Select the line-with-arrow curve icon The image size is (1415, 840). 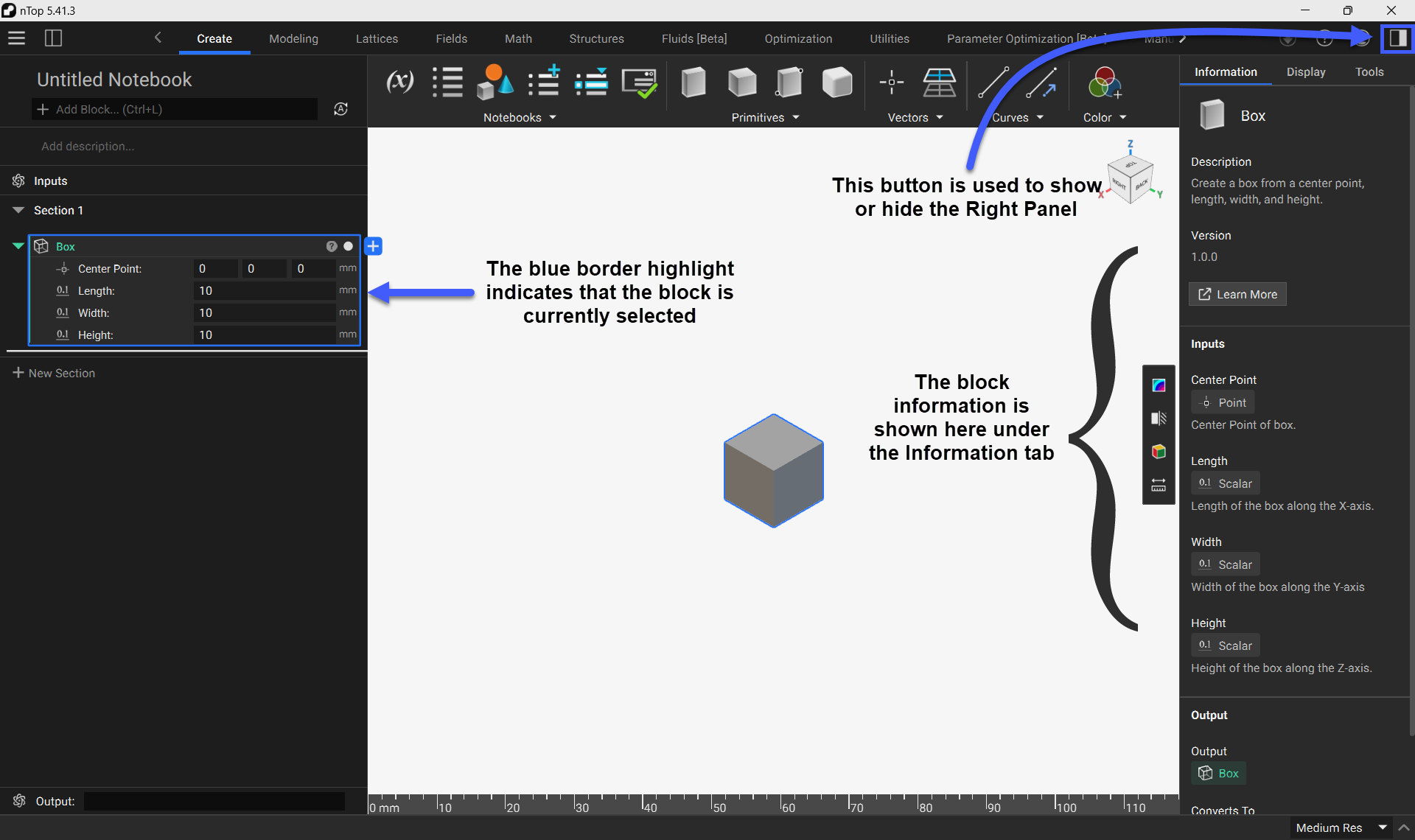1041,82
